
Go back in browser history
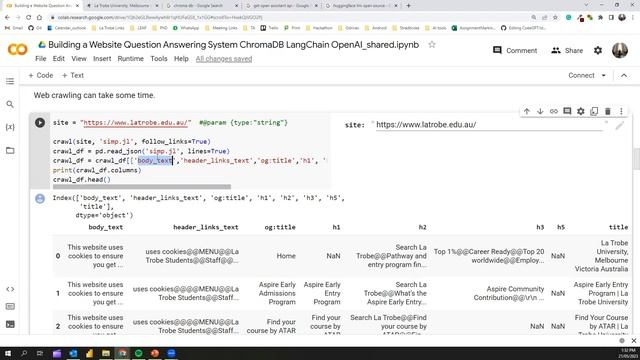click(x=7, y=18)
